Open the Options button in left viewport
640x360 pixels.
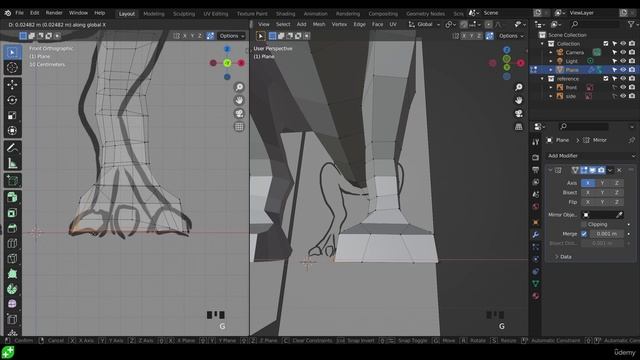(231, 36)
